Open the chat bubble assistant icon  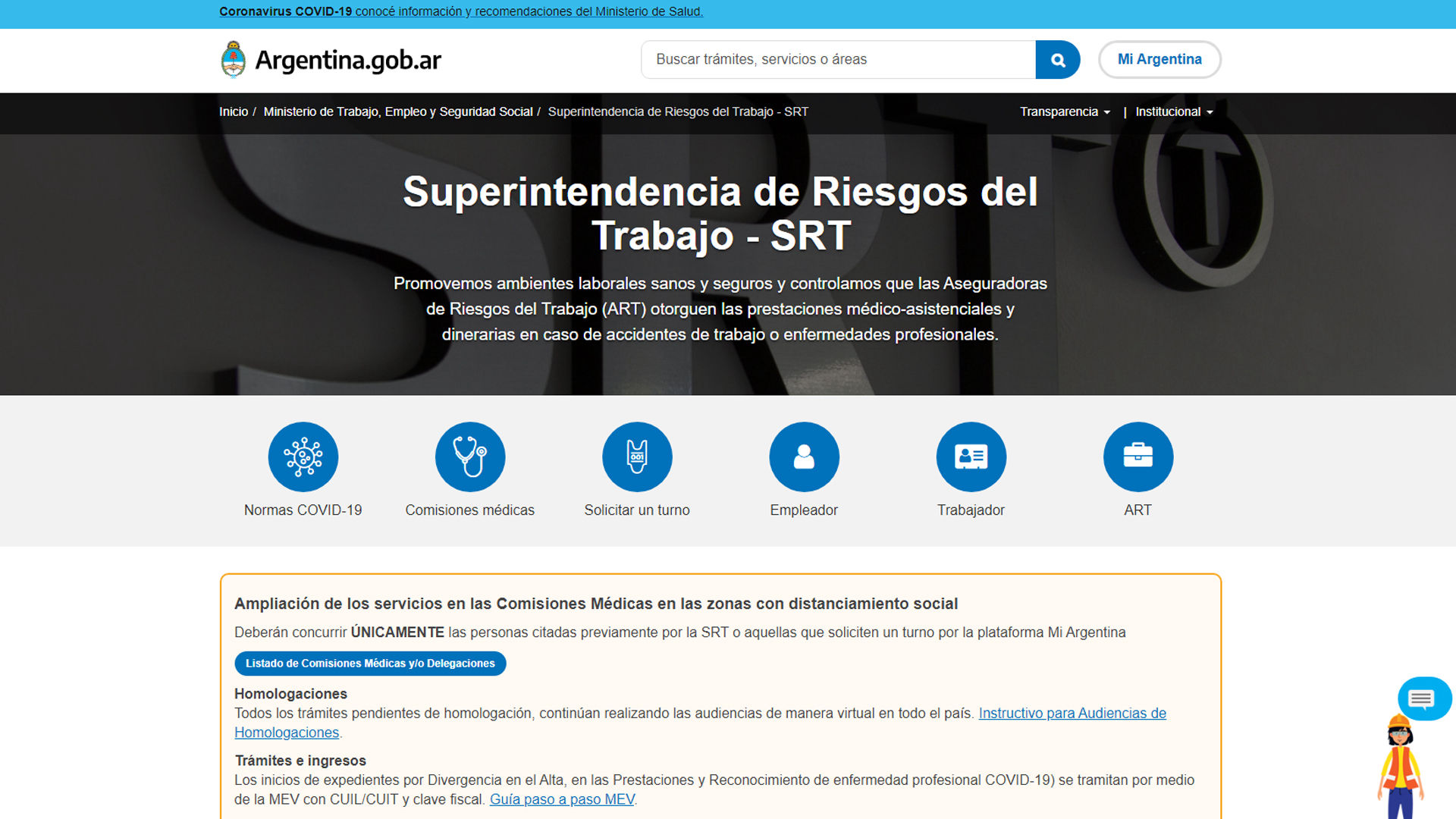[x=1424, y=698]
